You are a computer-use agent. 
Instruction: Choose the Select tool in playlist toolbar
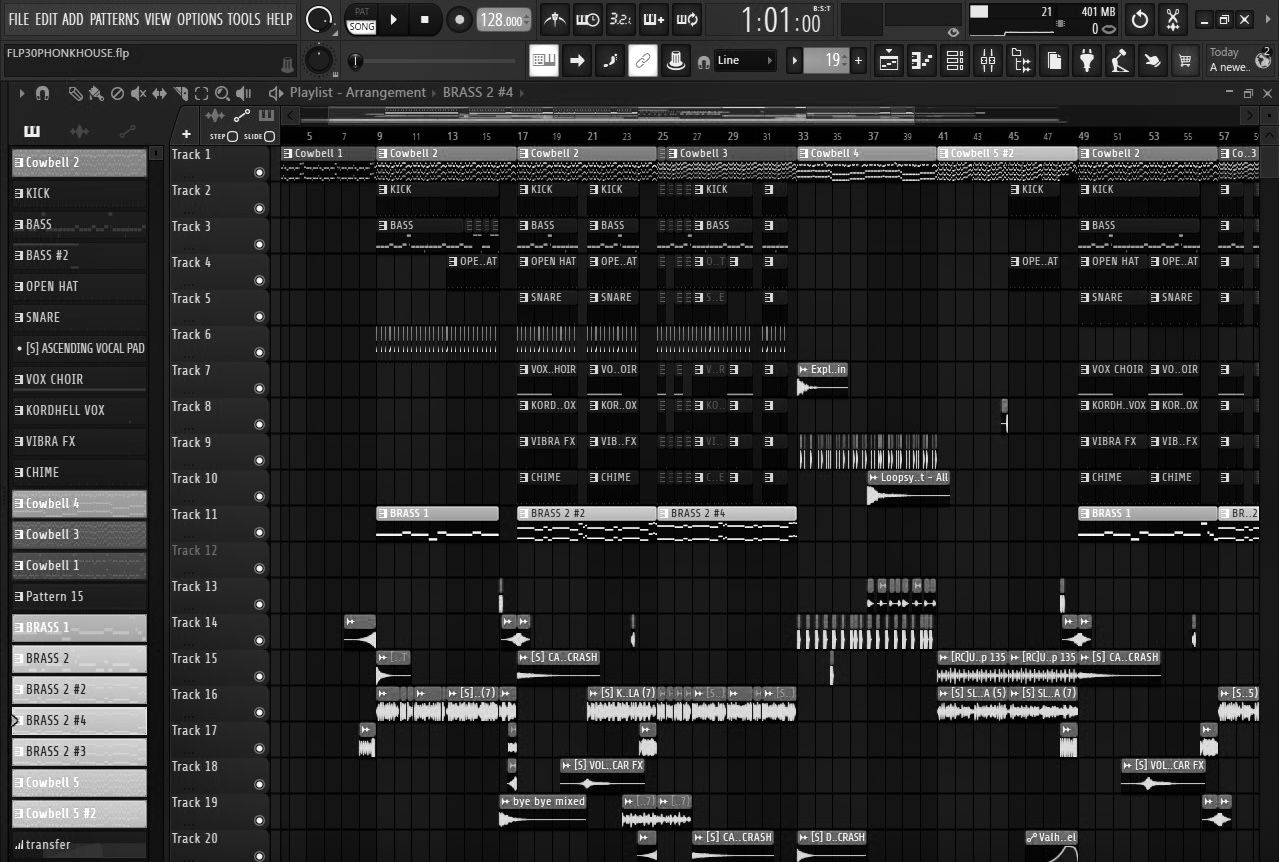point(202,93)
